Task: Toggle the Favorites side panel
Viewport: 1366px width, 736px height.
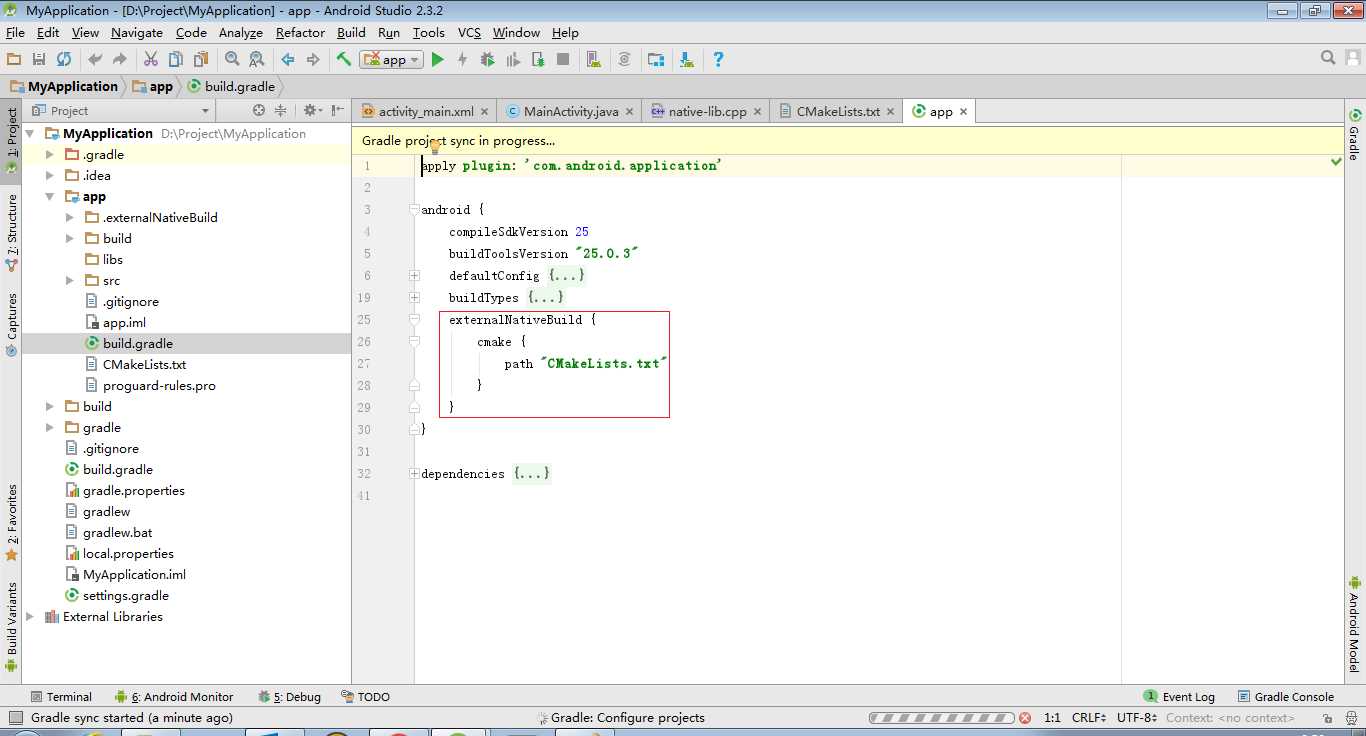Action: [12, 521]
